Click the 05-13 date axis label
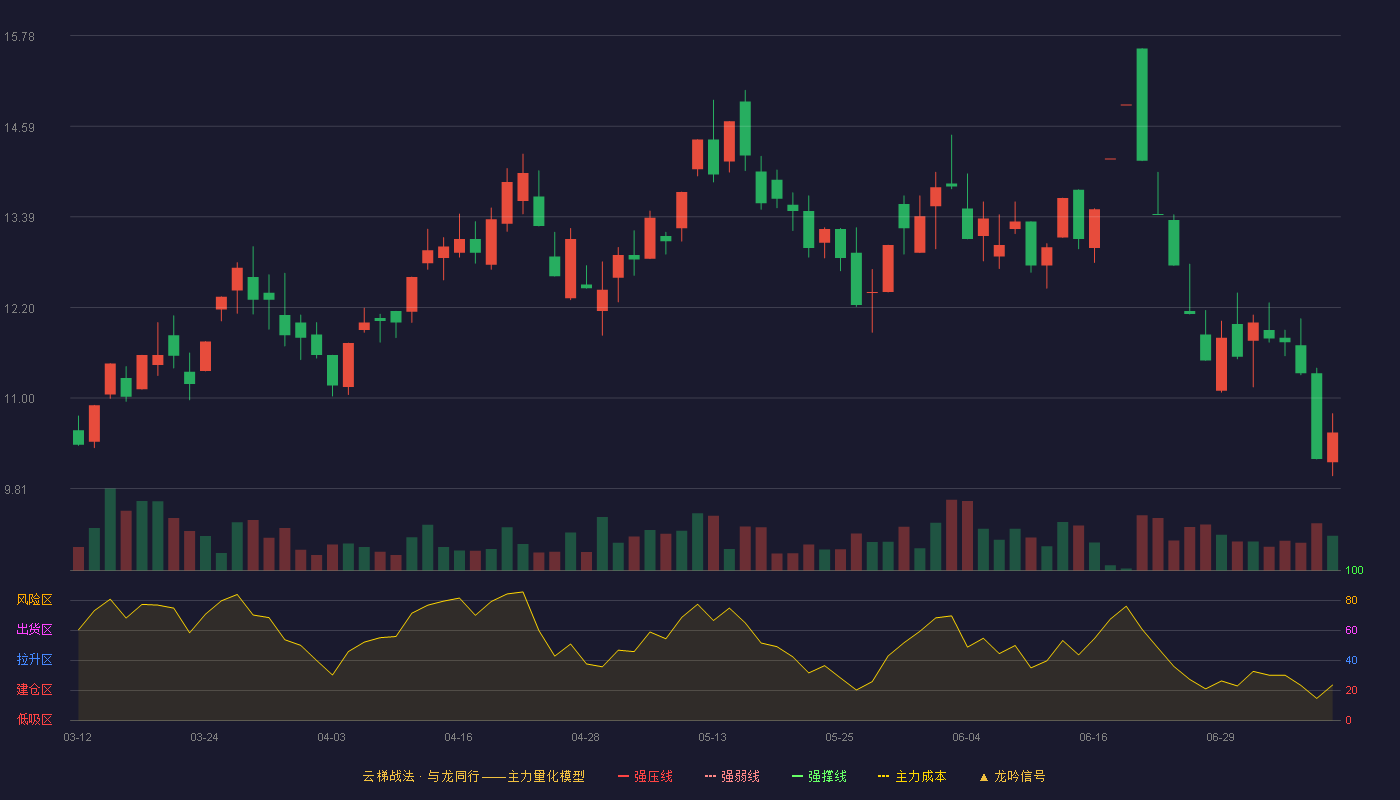The height and width of the screenshot is (800, 1400). (712, 737)
